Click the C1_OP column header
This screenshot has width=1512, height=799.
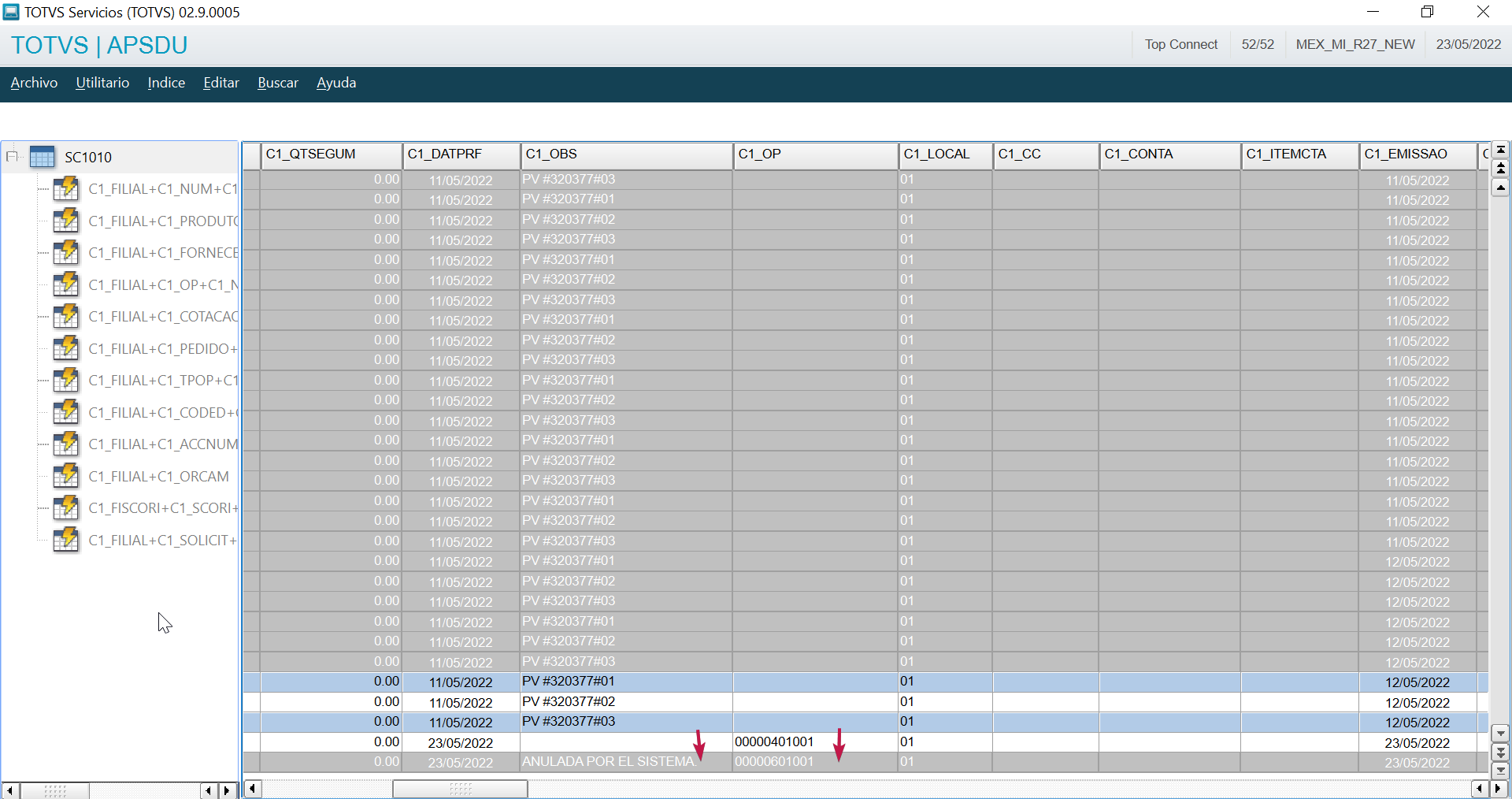(816, 155)
